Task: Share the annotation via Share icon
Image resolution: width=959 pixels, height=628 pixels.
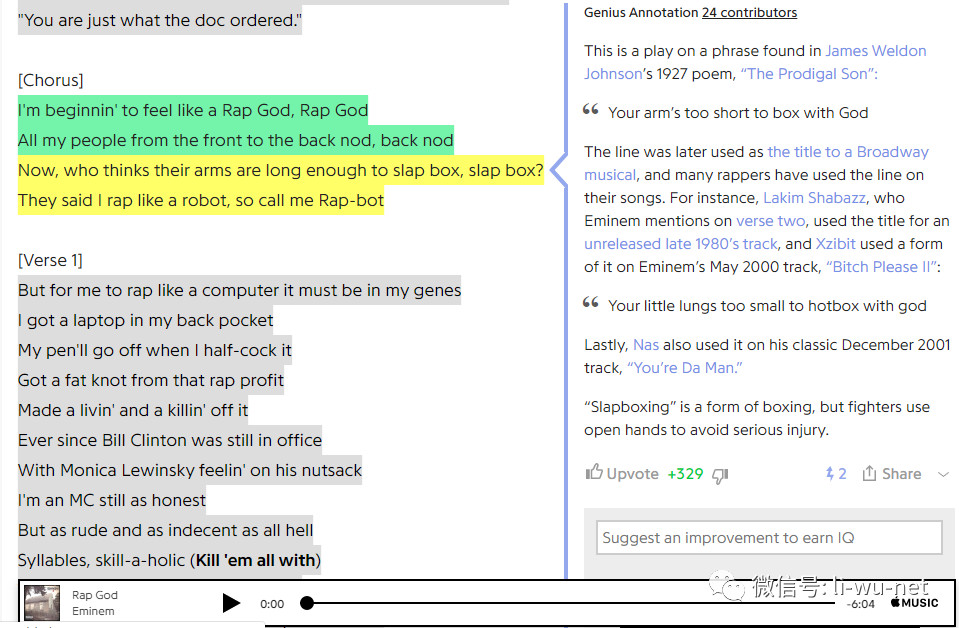Action: coord(892,473)
